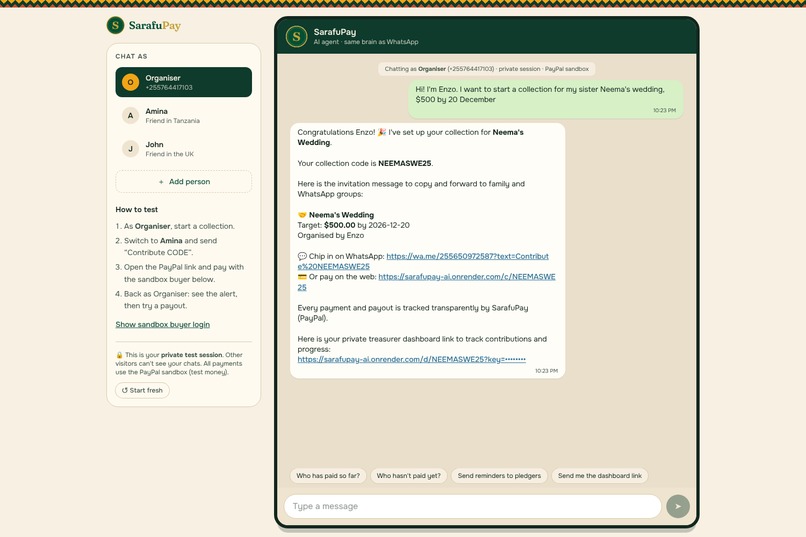806x537 pixels.
Task: Click the 'Target: $500.00 by 2026-12-20' line
Action: tap(353, 225)
